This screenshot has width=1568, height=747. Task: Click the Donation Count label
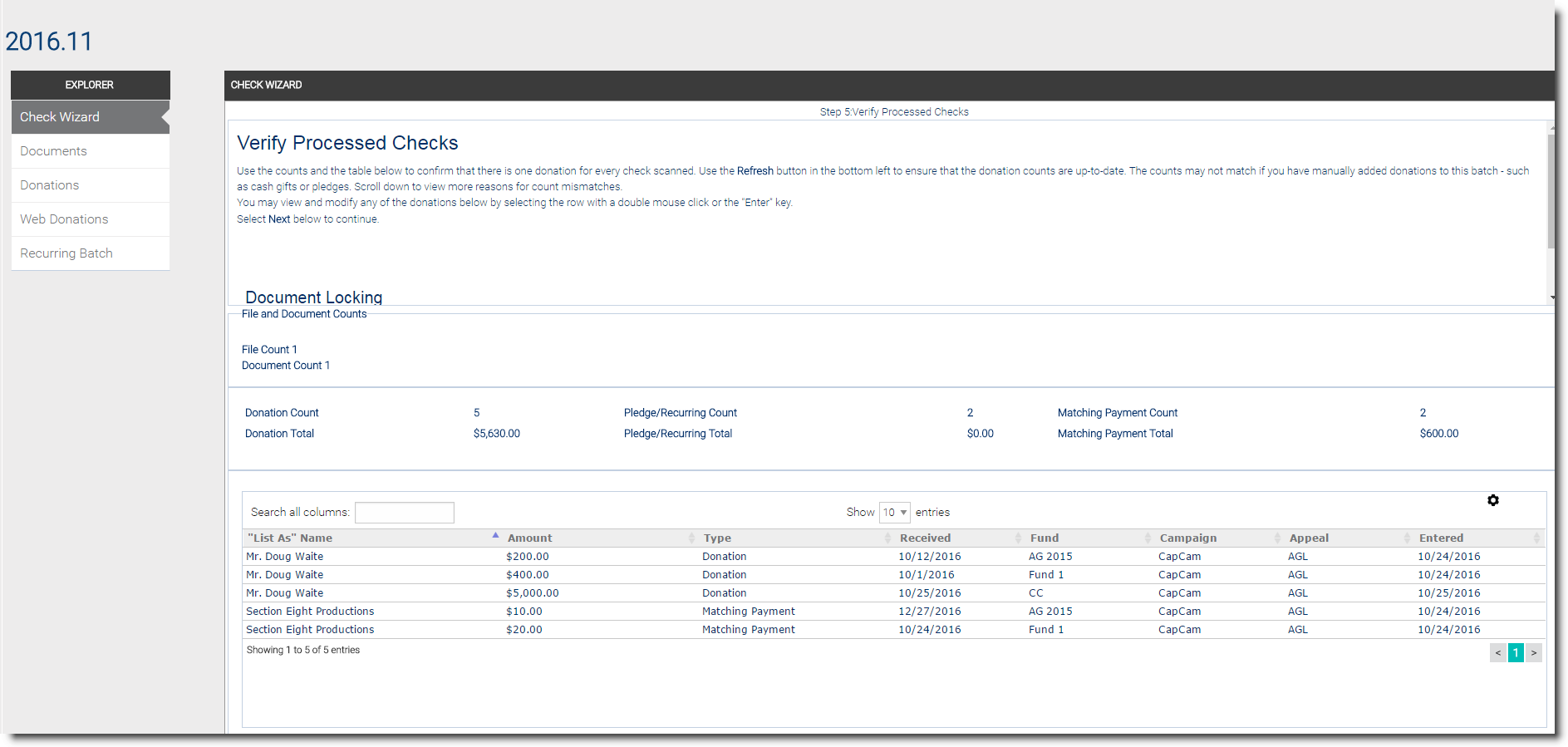(x=282, y=413)
